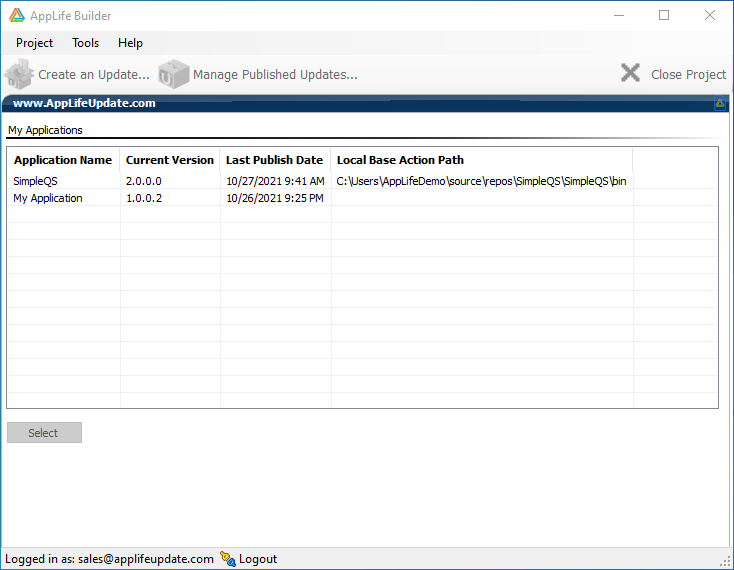Viewport: 734px width, 570px height.
Task: Click the AppLife Builder logo in title bar
Action: point(16,15)
